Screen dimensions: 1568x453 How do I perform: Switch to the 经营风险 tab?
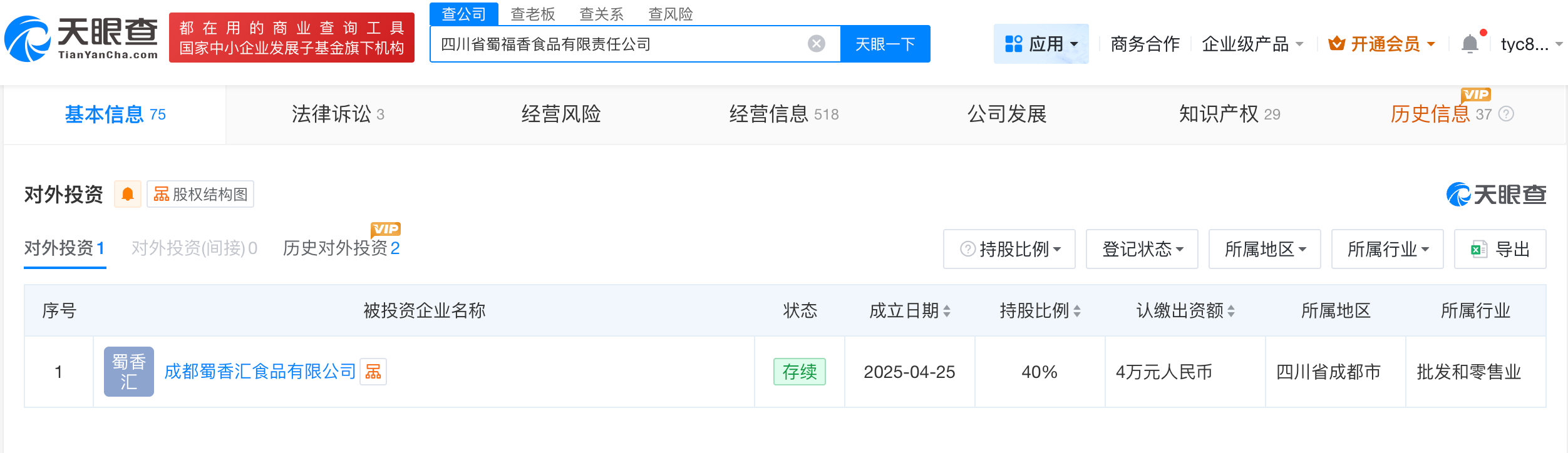tap(561, 115)
